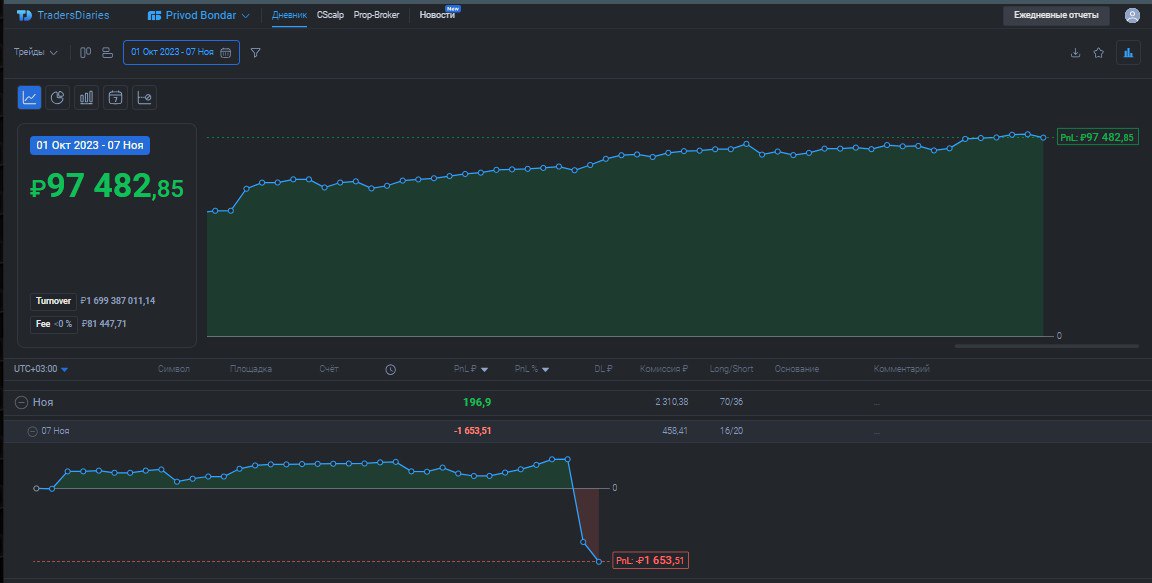This screenshot has width=1152, height=583.
Task: Open the date range 01 Окт 2023 - 07 Ноя picker
Action: [x=181, y=52]
